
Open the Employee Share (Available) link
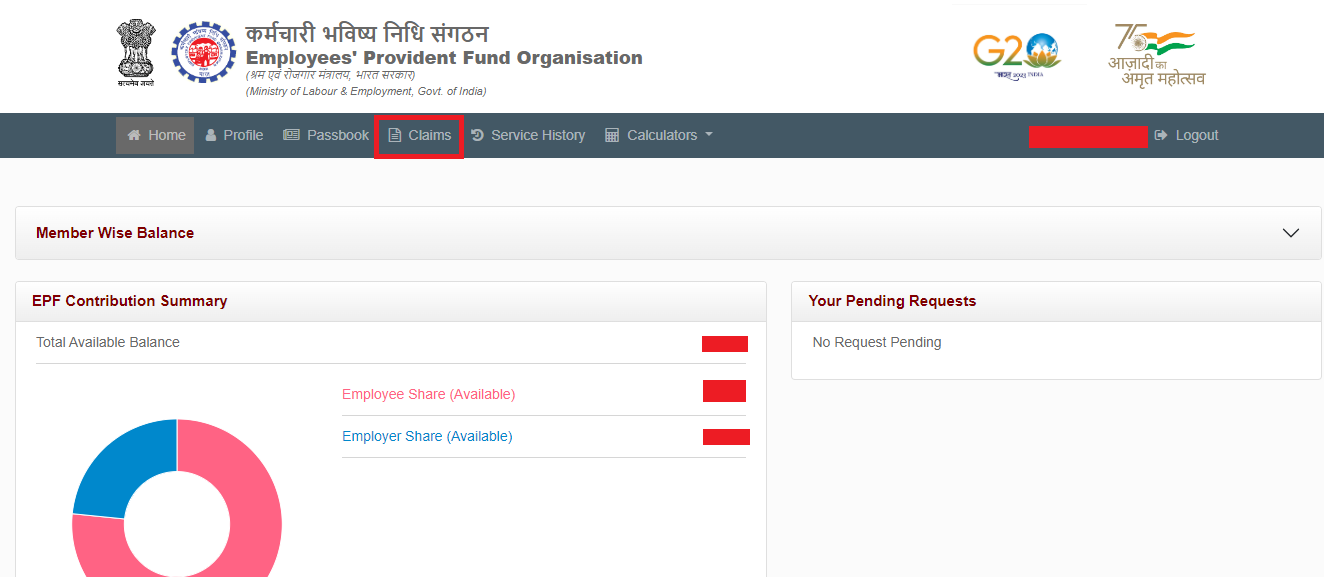pos(428,393)
